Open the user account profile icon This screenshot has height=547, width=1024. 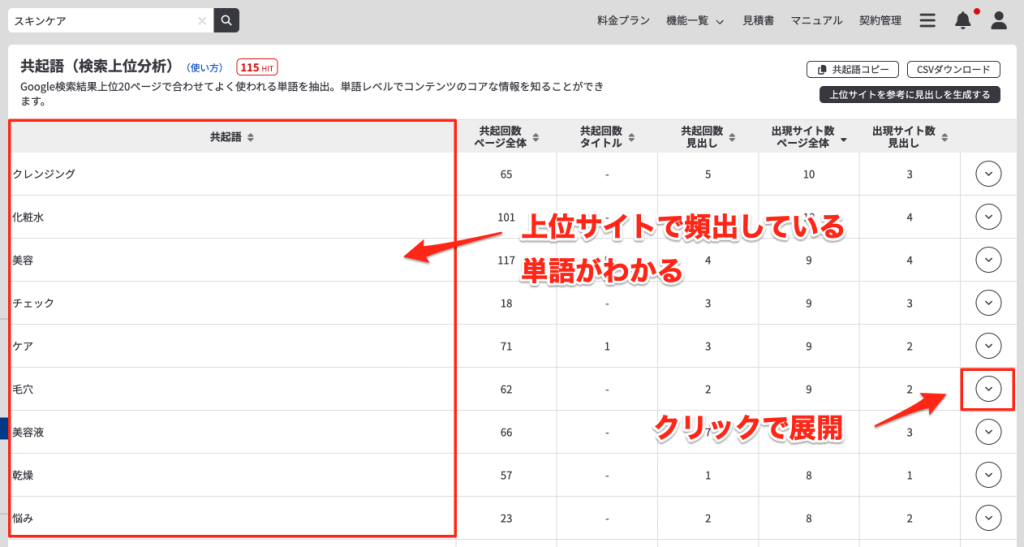998,20
